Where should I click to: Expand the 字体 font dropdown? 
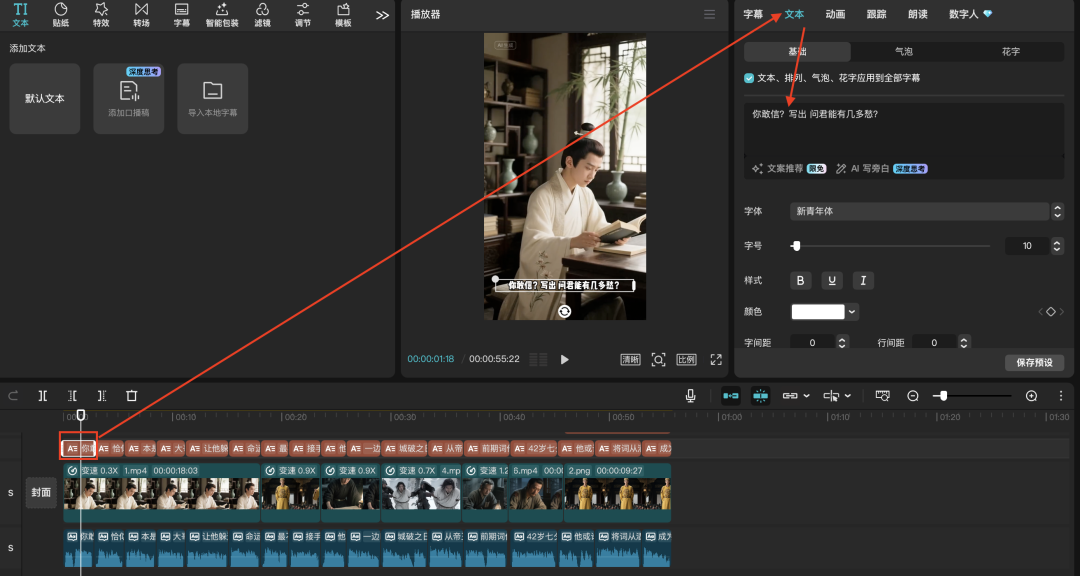(x=1057, y=211)
